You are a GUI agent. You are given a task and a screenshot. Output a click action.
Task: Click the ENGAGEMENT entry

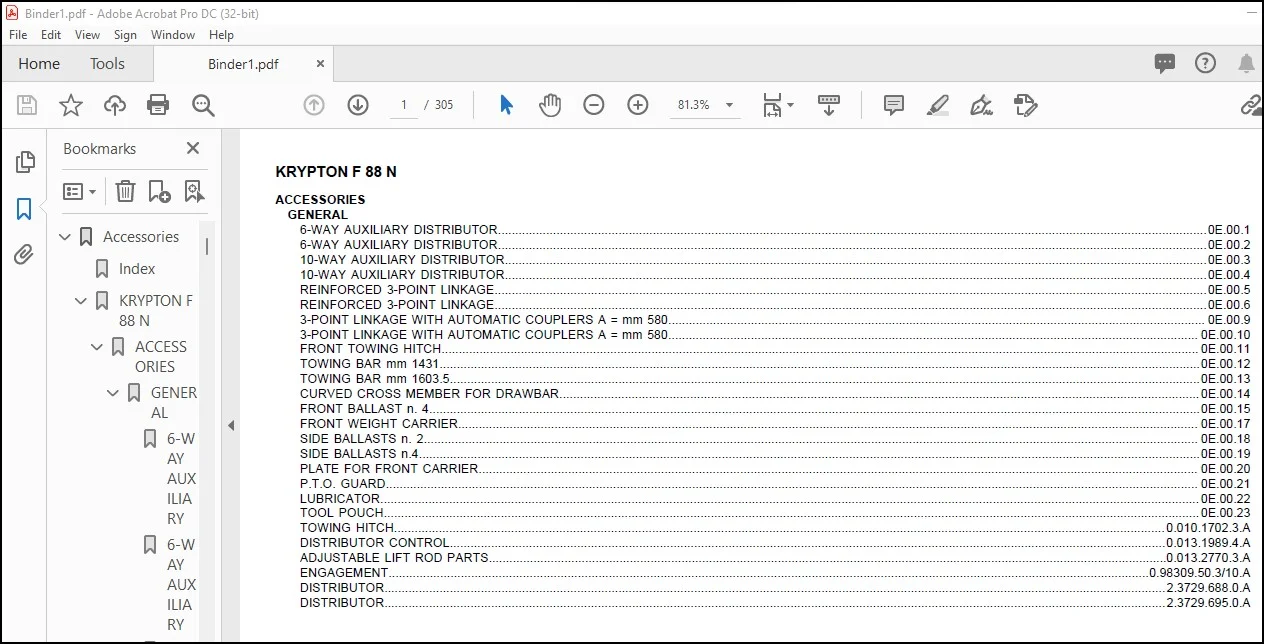click(x=775, y=573)
